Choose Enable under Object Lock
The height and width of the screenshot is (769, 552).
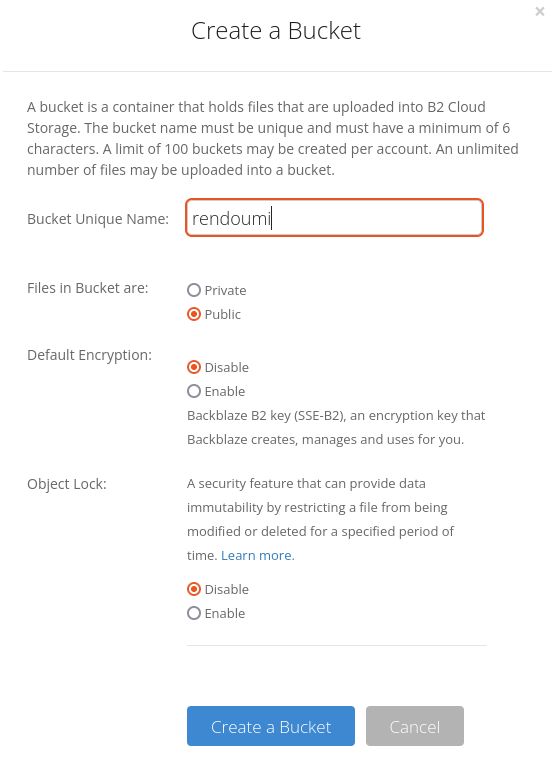tap(194, 613)
